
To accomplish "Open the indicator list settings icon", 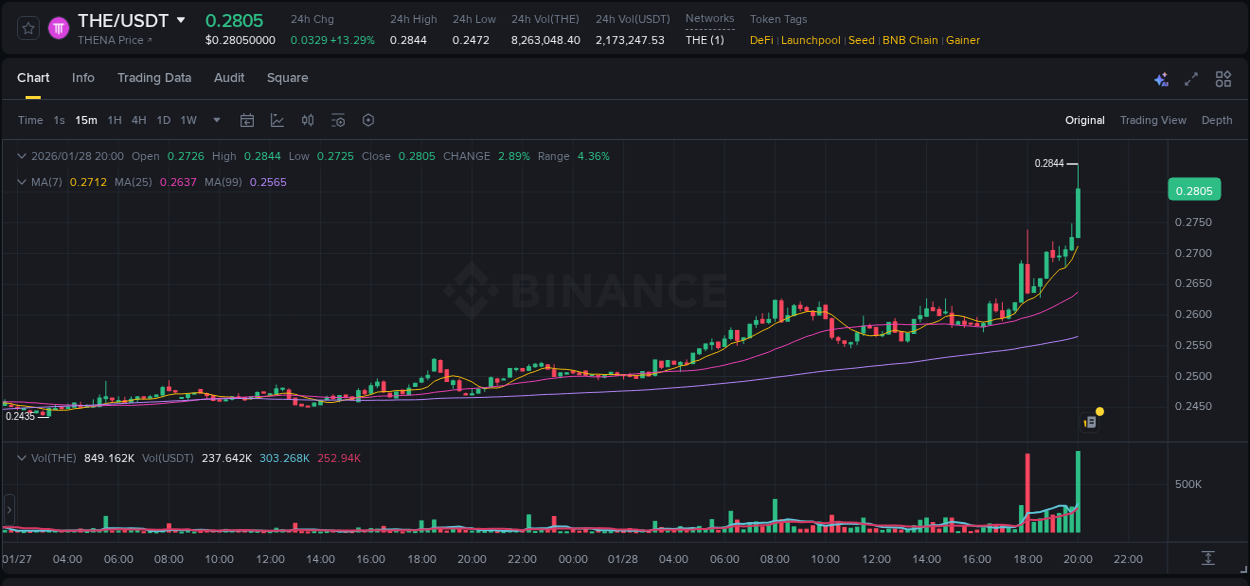I will 338,120.
